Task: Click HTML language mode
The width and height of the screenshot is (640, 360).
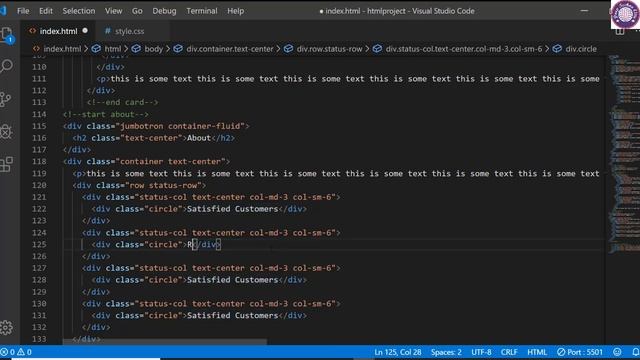Action: pos(537,352)
